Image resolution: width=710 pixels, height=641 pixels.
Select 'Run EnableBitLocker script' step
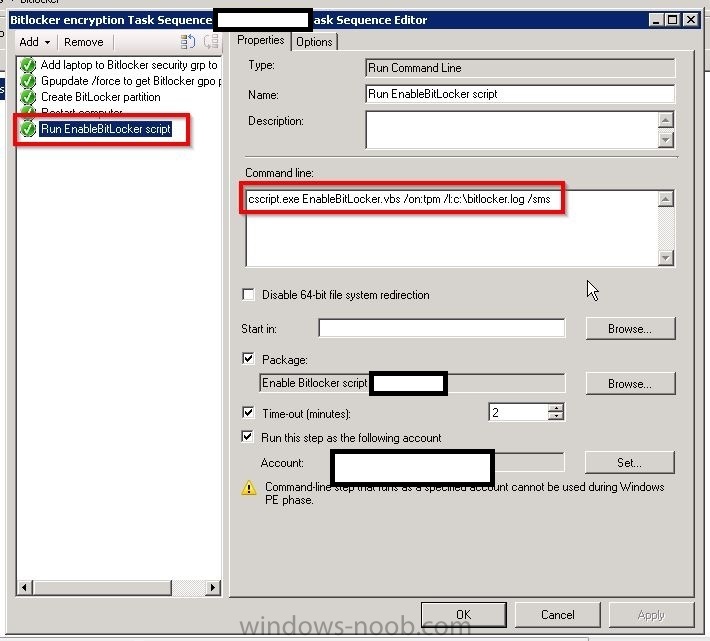click(x=106, y=129)
